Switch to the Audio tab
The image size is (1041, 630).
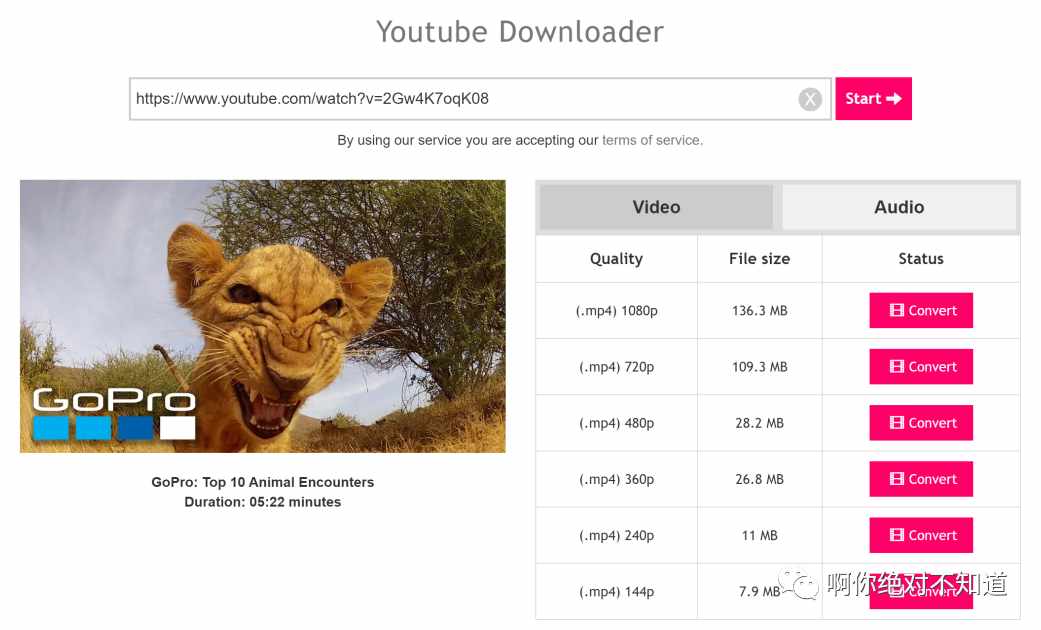point(899,207)
